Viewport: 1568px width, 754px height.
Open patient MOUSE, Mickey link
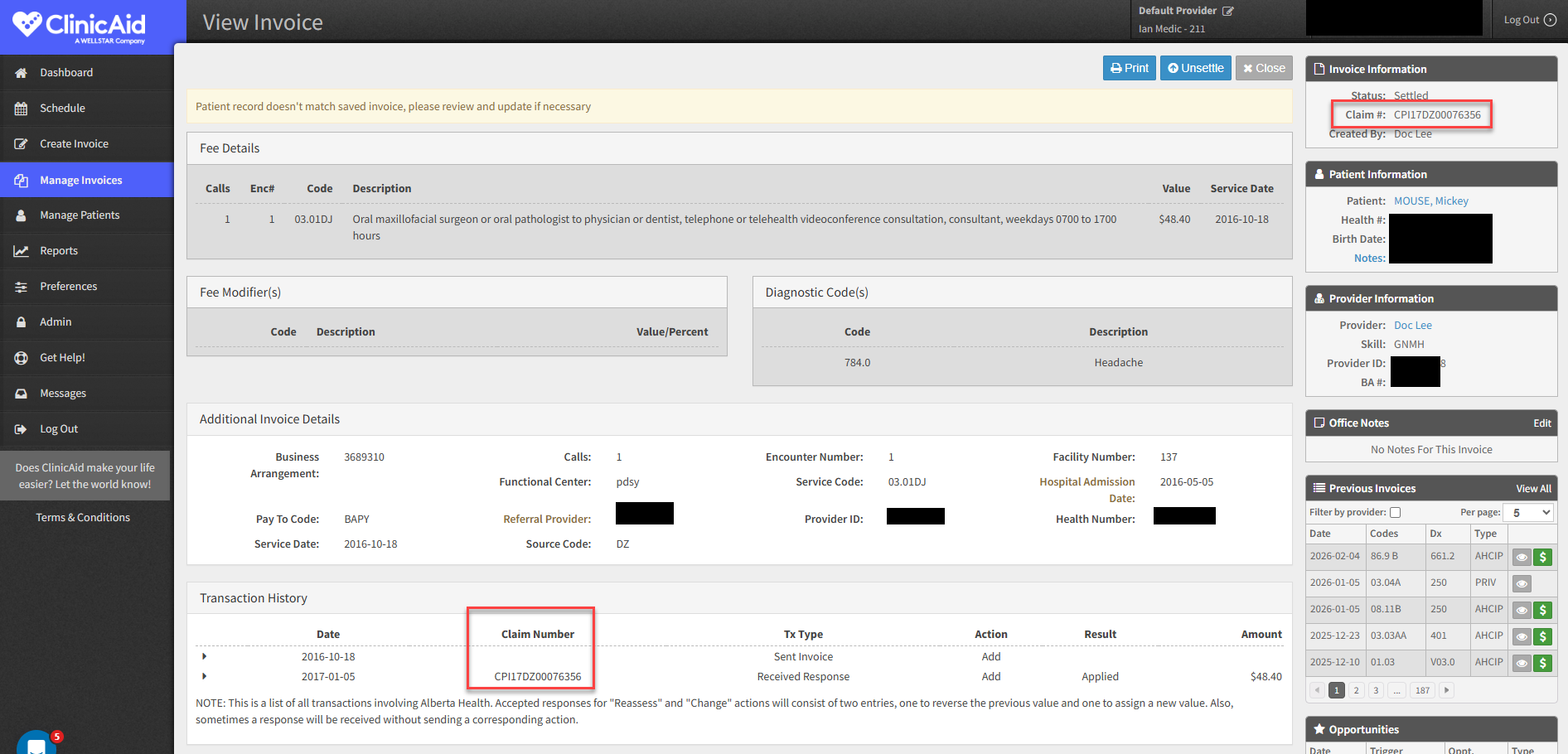pyautogui.click(x=1430, y=201)
